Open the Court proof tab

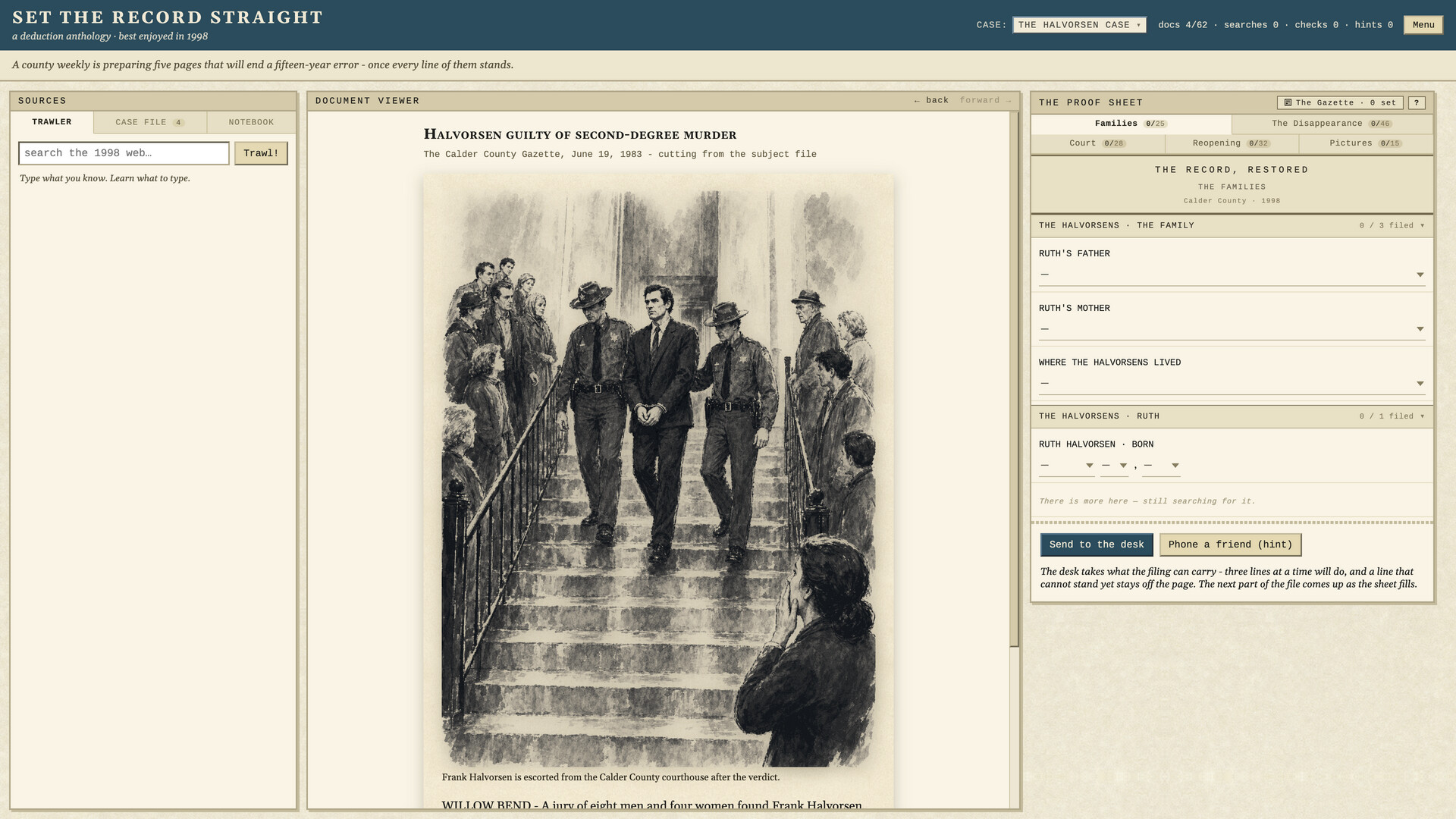1097,143
